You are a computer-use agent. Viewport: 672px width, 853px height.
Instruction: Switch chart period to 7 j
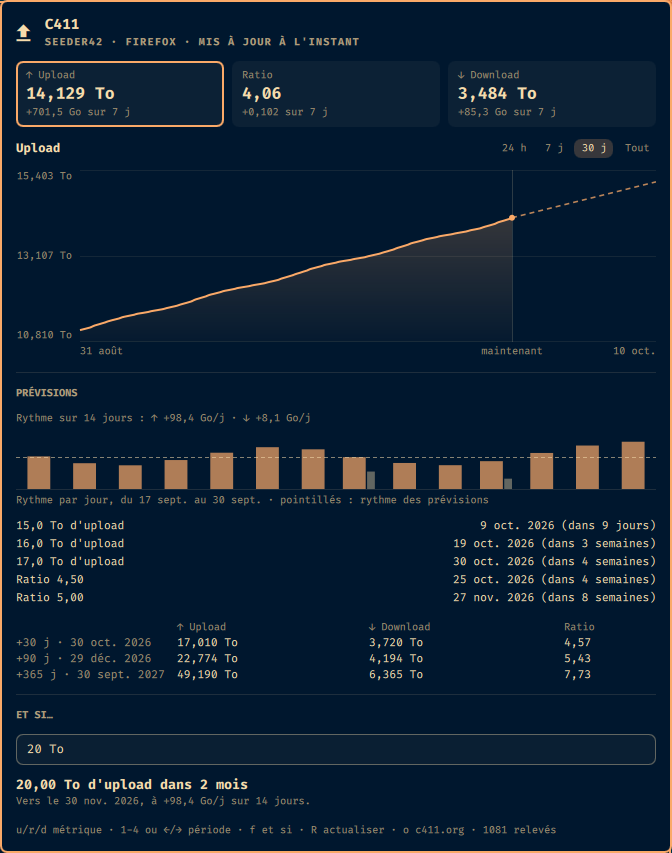coord(554,148)
